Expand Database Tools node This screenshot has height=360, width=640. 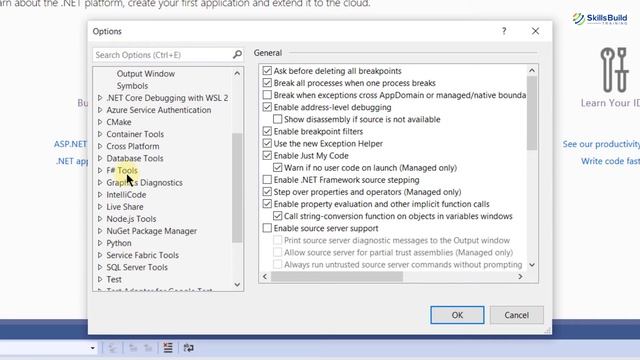tap(100, 158)
